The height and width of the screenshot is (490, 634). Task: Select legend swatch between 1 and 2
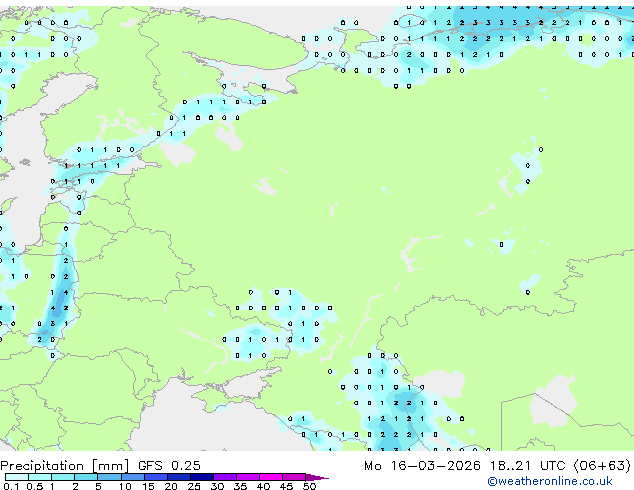click(63, 477)
